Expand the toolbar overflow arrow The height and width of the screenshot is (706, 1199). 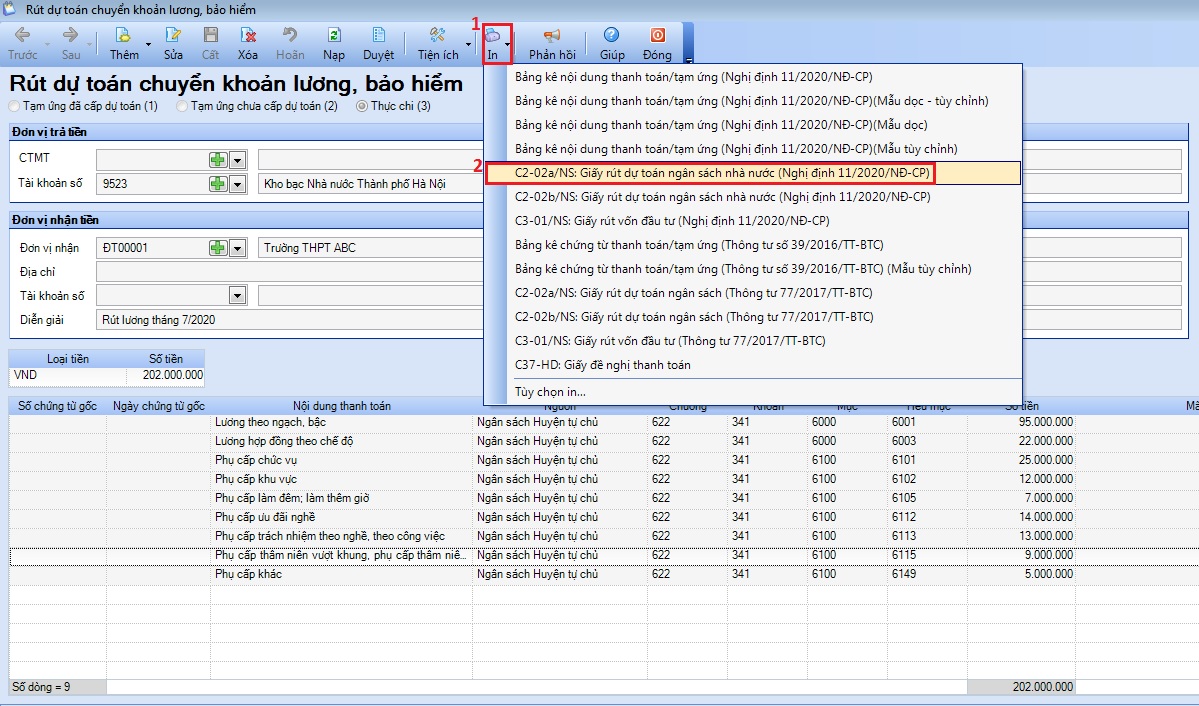pos(689,60)
